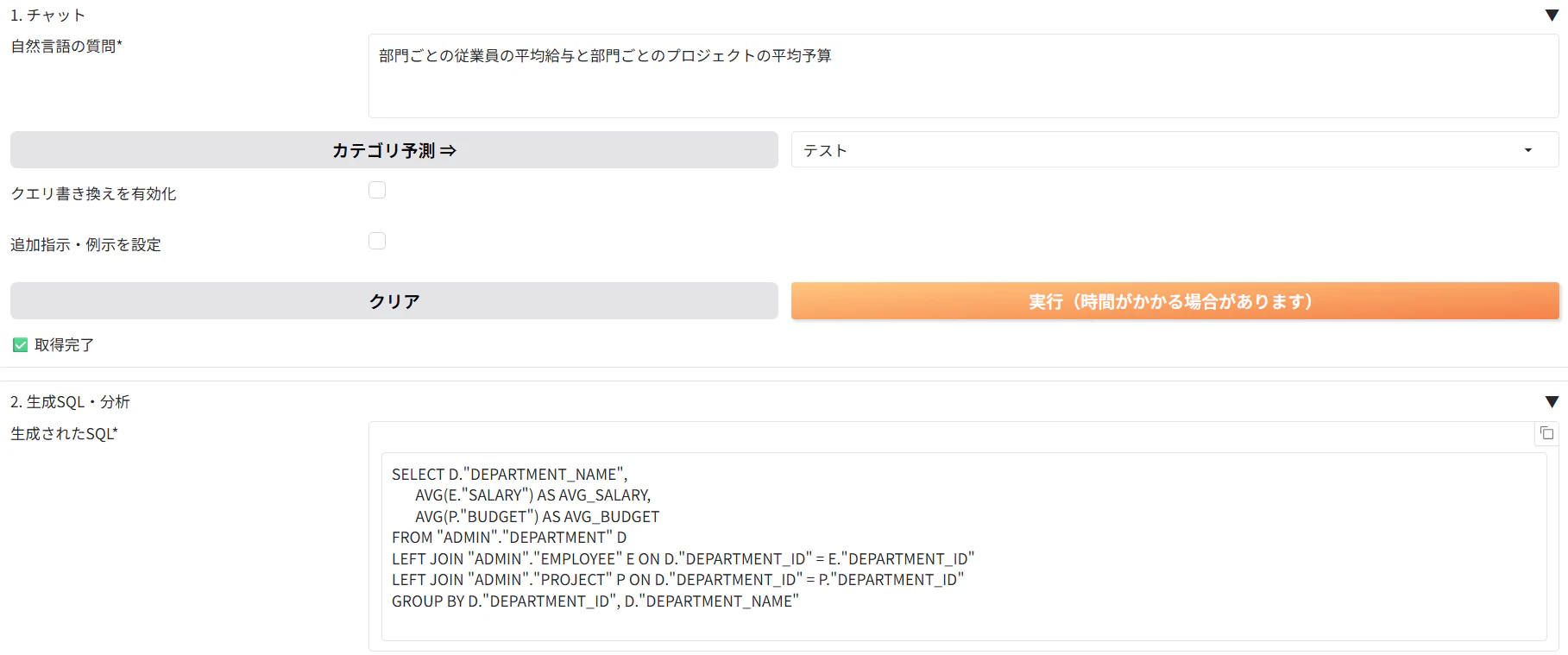
Task: Click the LEFT JOIN "ADMIN"."EMPLOYEE" line
Action: [x=683, y=559]
